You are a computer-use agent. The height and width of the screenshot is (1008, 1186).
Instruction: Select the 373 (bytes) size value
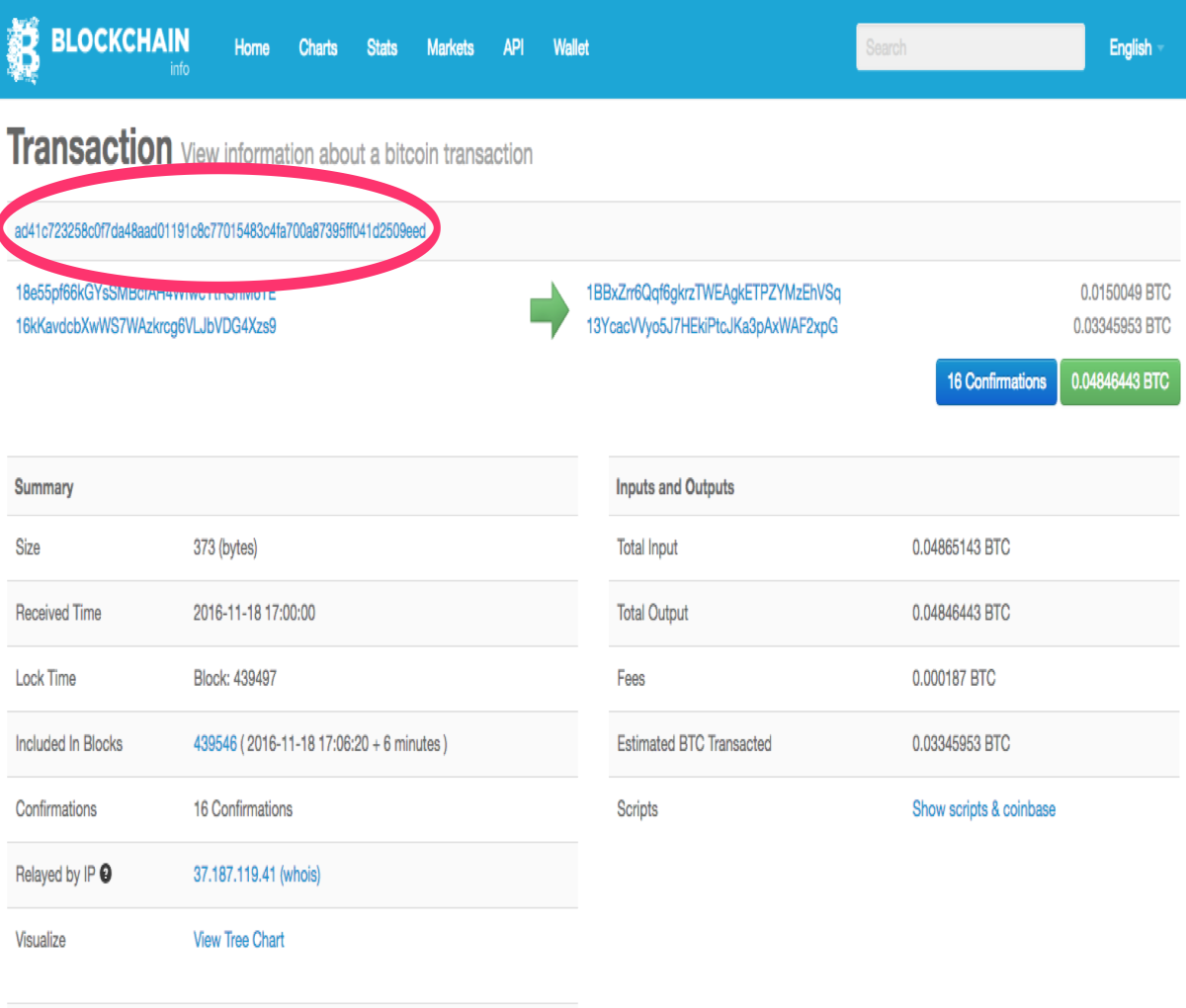(225, 547)
